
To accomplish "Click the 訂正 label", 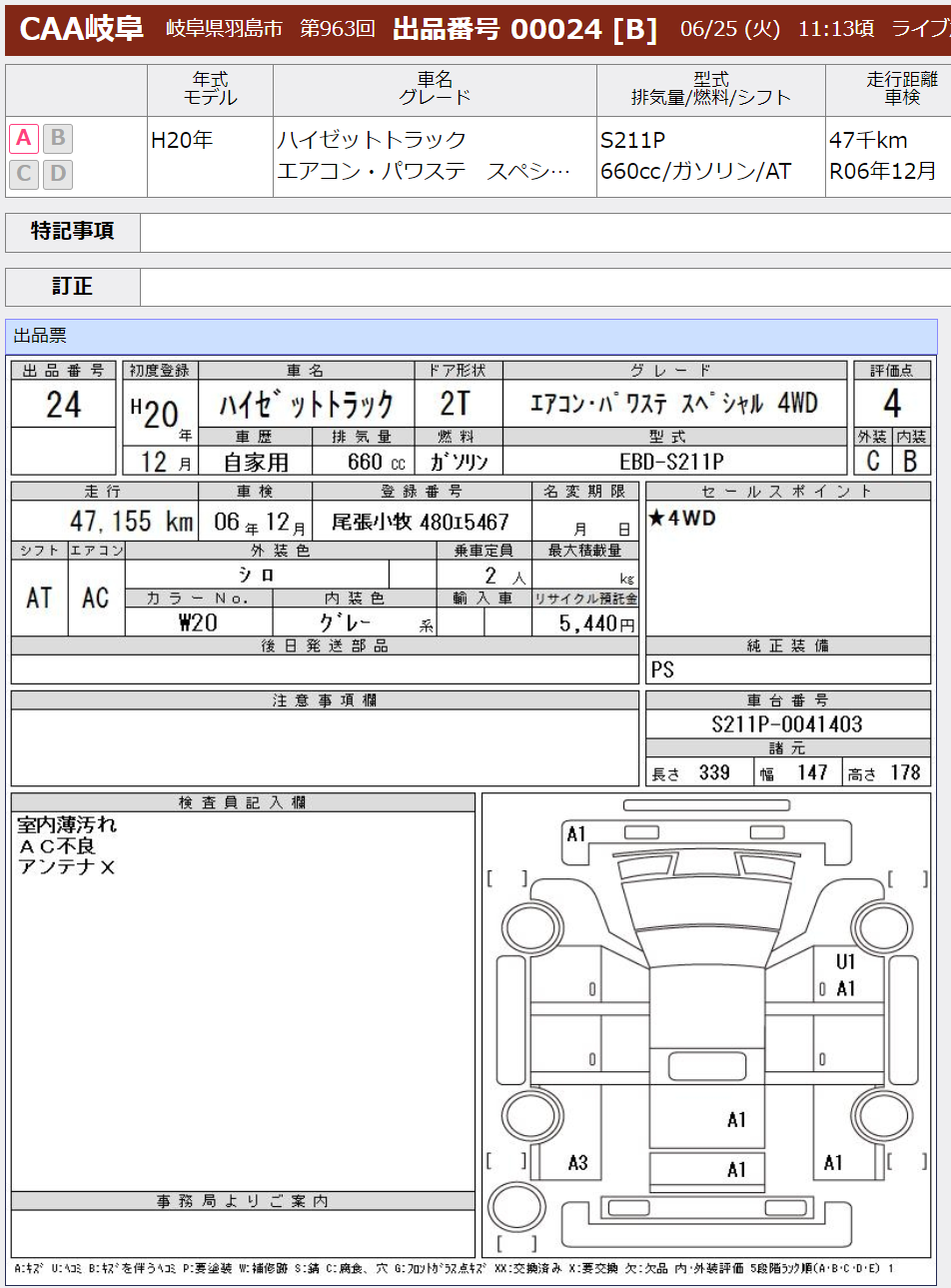I will [73, 287].
